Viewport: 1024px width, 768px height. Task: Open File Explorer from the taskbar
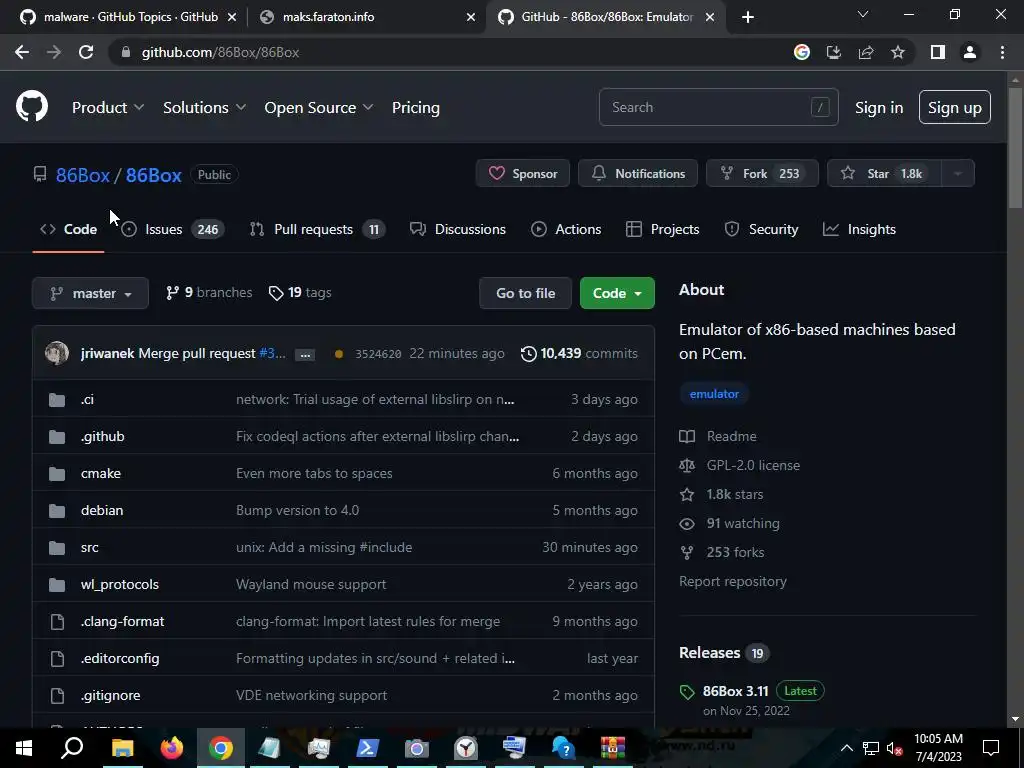122,748
